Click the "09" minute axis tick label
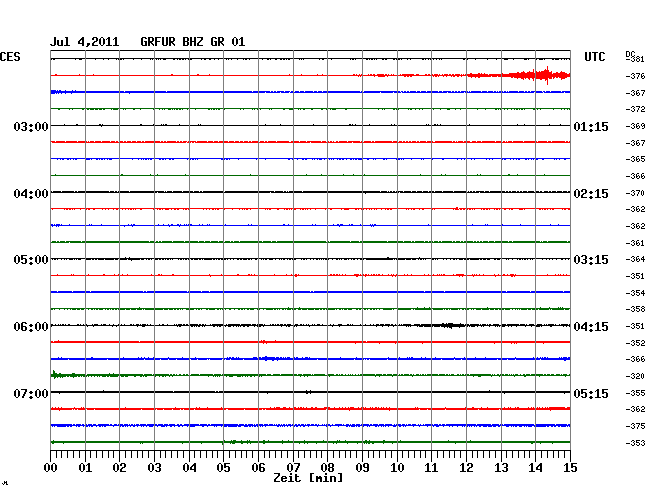Image resolution: width=650 pixels, height=494 pixels. click(362, 467)
